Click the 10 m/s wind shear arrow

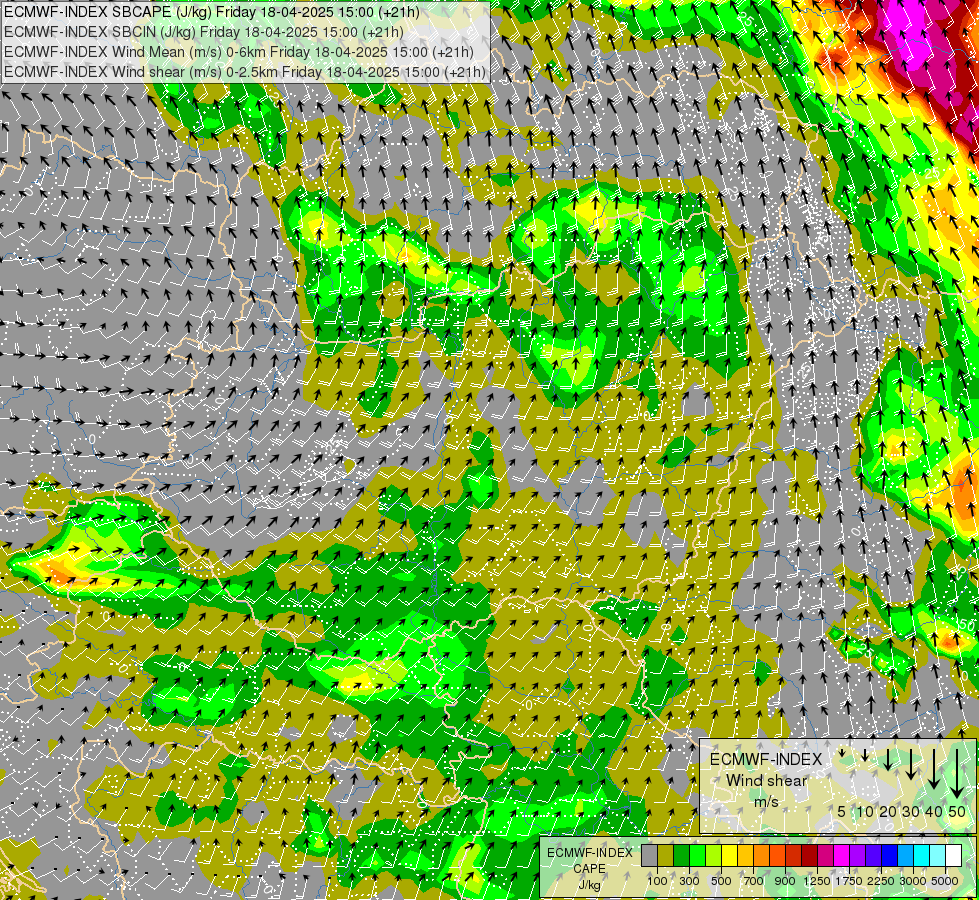(x=865, y=755)
